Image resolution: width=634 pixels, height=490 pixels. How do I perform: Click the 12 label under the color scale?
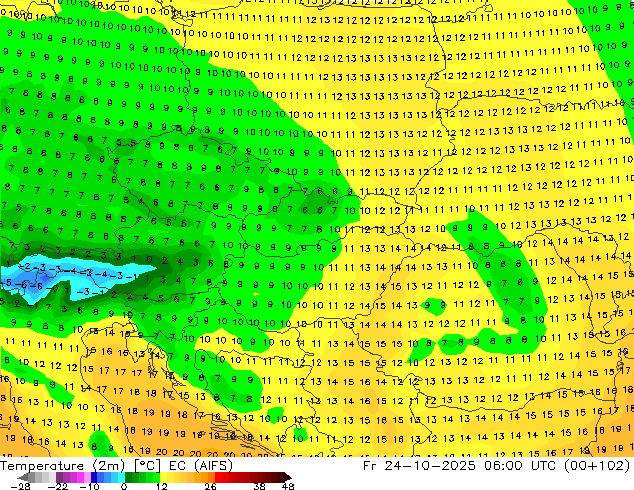click(x=162, y=486)
